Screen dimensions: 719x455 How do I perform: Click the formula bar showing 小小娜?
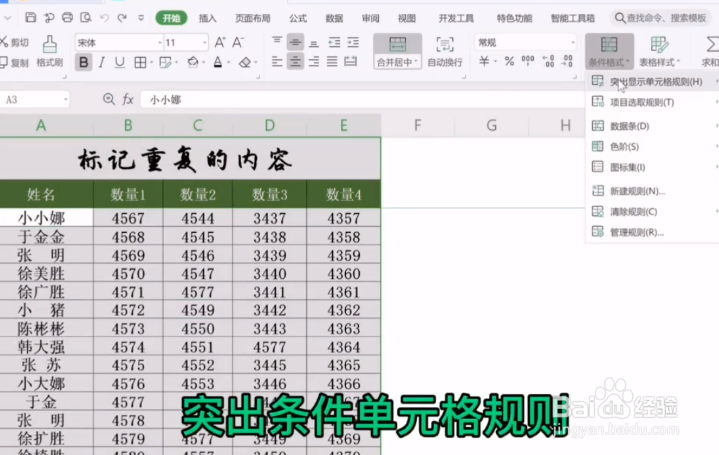361,99
